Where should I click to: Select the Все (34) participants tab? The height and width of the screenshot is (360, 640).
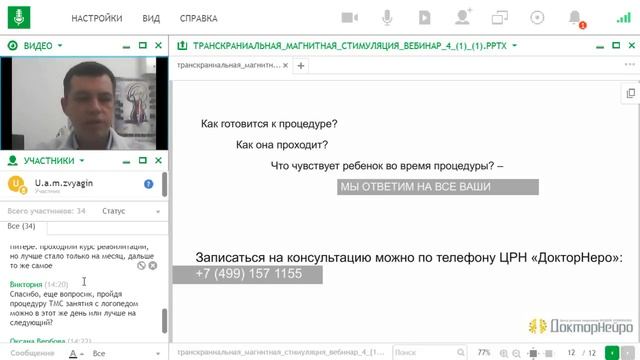(22, 226)
